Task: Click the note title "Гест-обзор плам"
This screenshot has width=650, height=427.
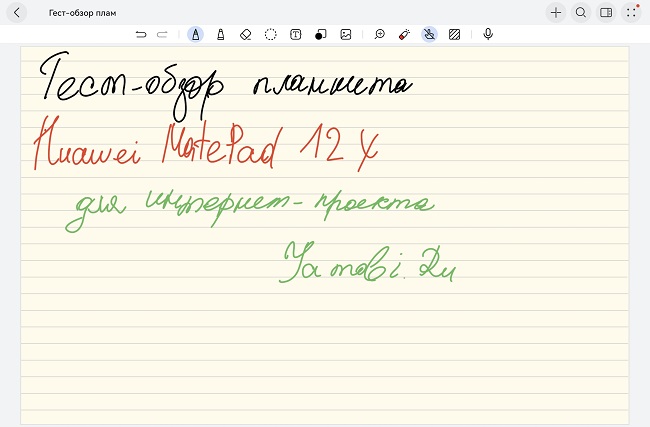Action: click(82, 13)
